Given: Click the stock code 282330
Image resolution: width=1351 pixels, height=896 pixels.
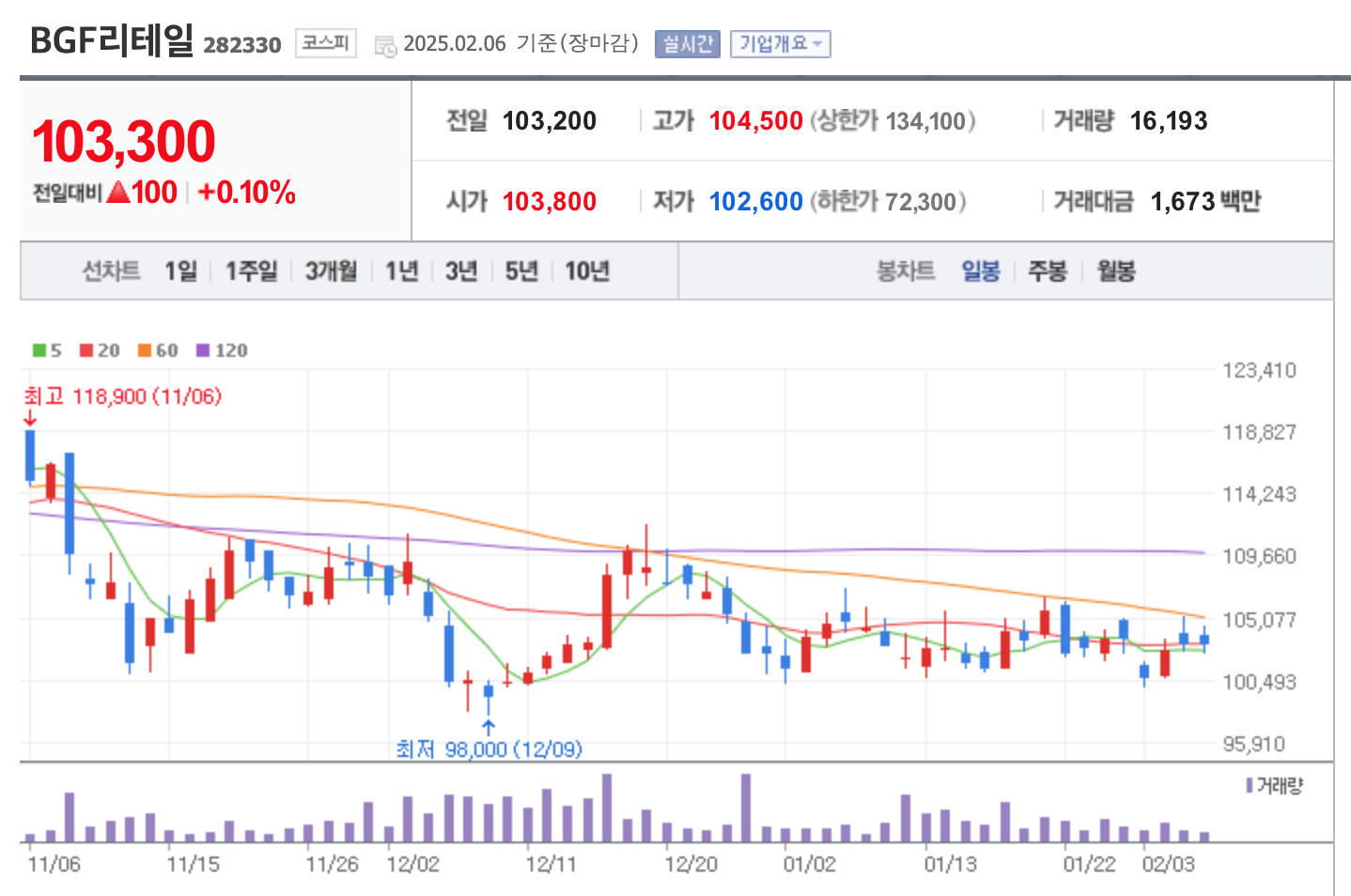Looking at the screenshot, I should (242, 45).
